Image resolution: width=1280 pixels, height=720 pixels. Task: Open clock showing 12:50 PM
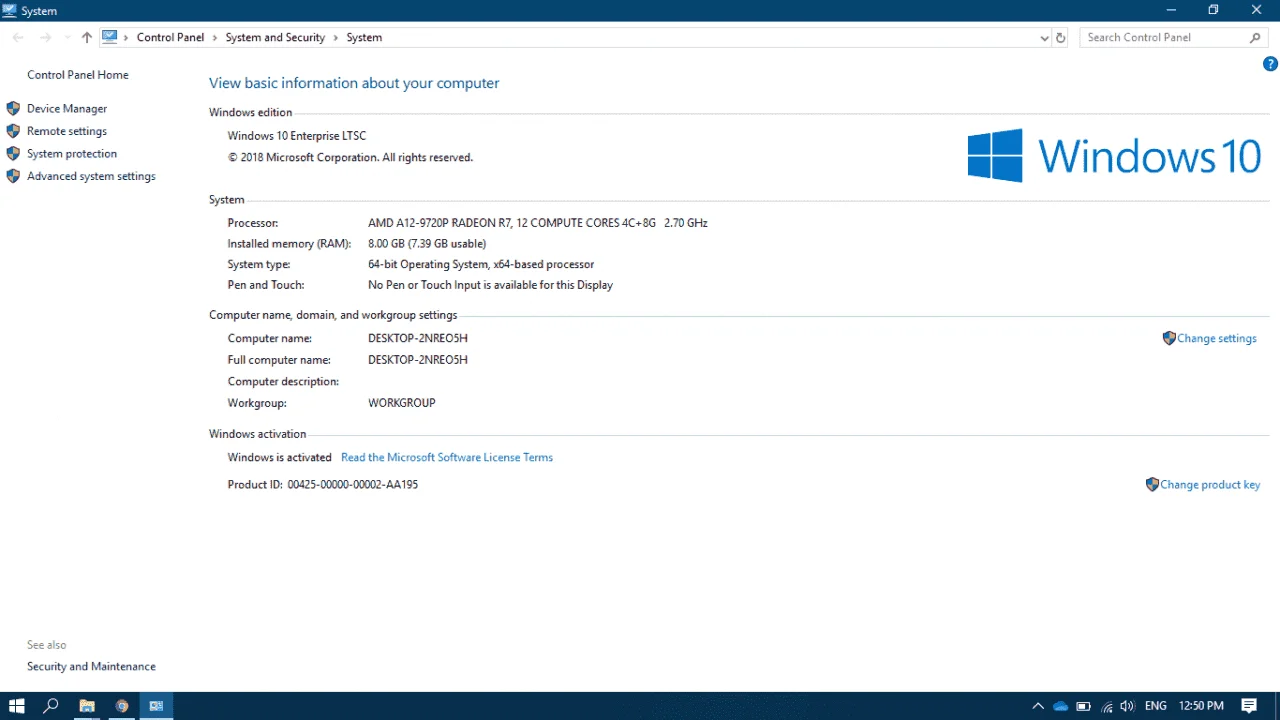[1201, 706]
